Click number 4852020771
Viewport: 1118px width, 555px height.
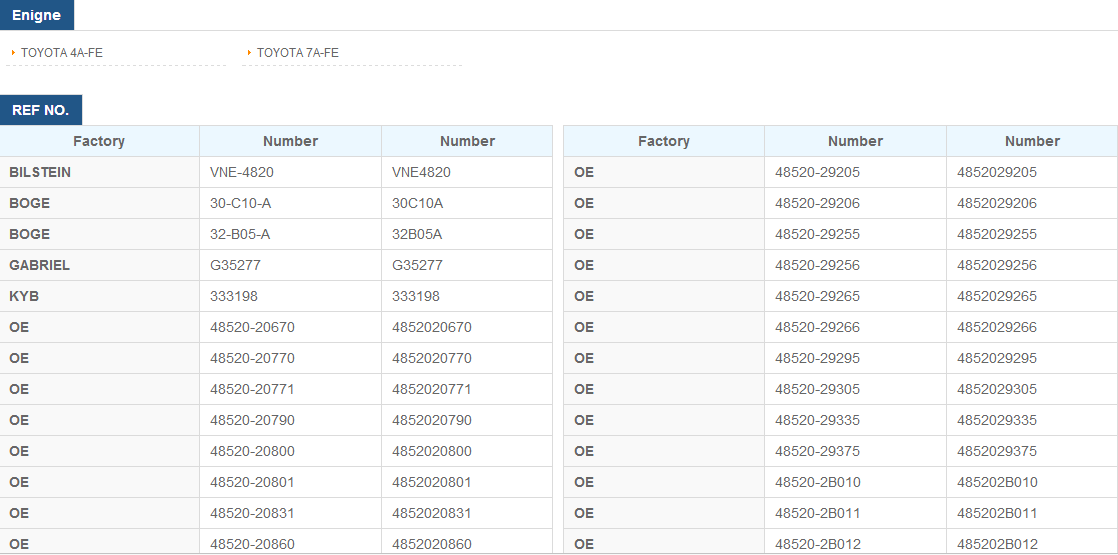point(432,389)
